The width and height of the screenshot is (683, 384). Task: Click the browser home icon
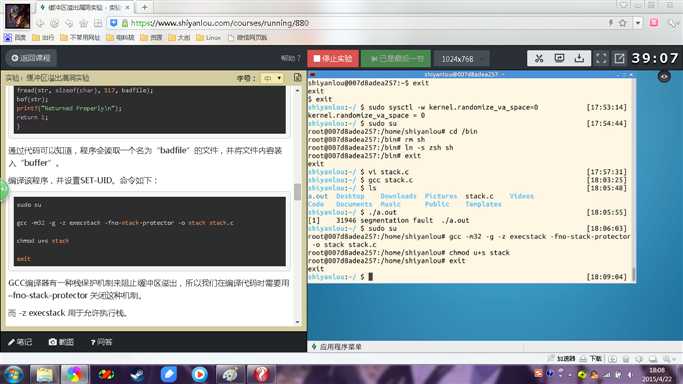click(x=84, y=23)
